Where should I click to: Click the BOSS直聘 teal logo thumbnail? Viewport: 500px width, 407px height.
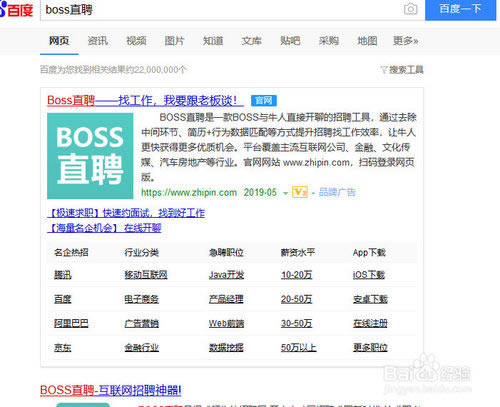90,156
